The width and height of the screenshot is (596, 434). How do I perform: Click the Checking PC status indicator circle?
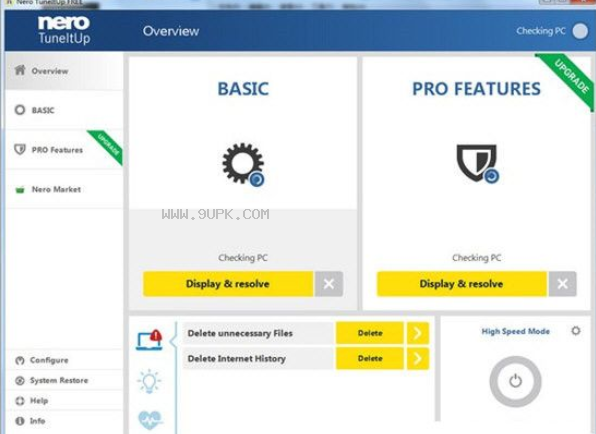coord(580,31)
